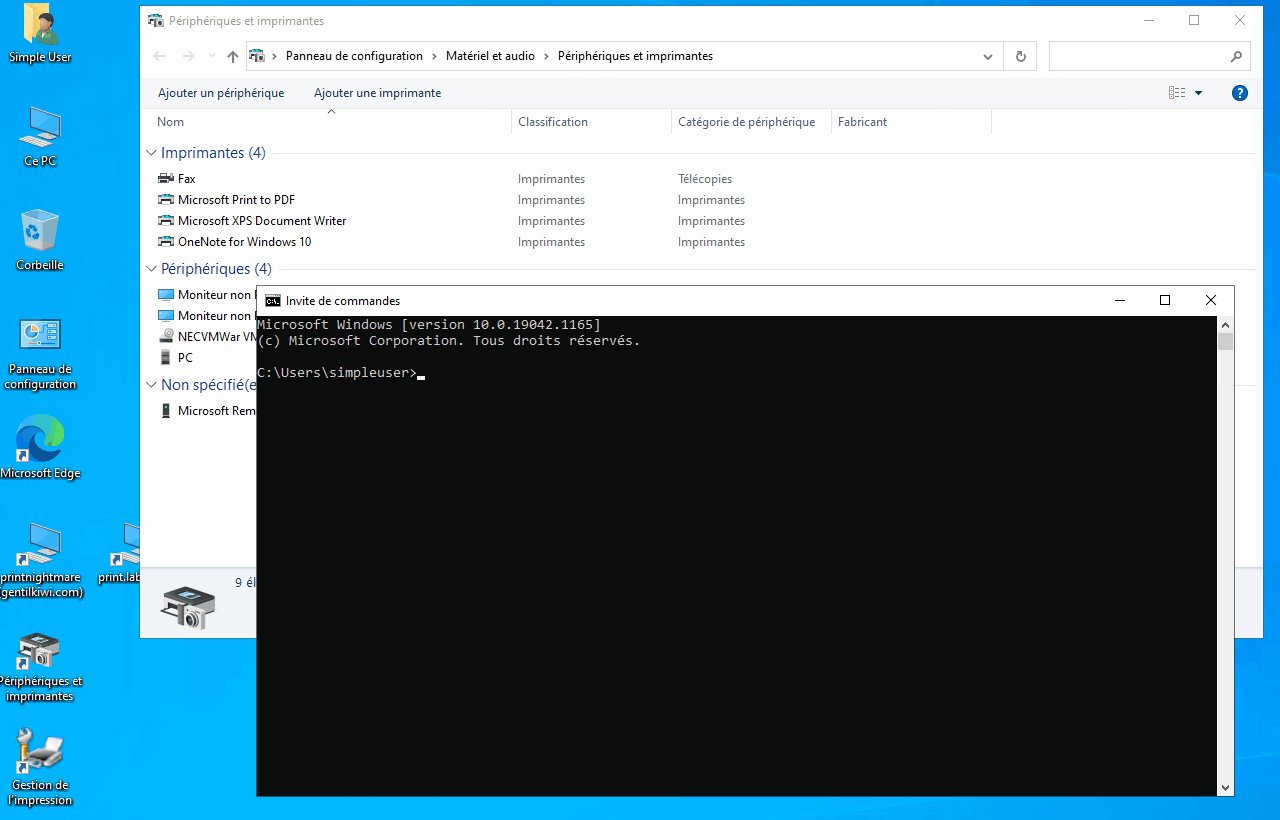Open the Corbeille recycle bin icon

[40, 241]
